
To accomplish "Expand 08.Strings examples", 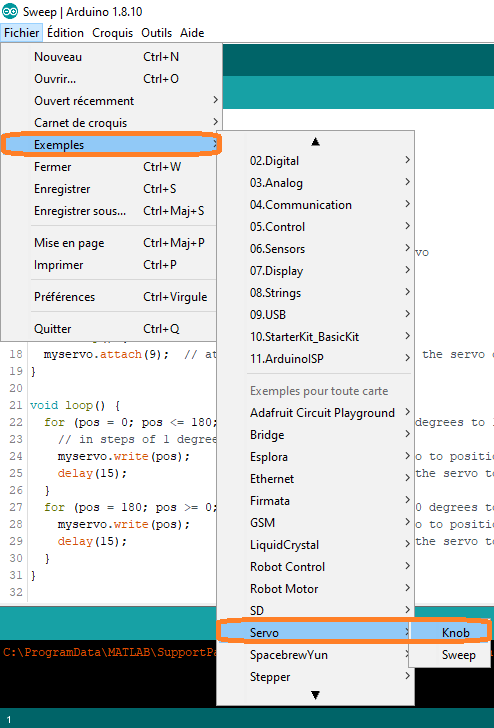I will point(316,293).
